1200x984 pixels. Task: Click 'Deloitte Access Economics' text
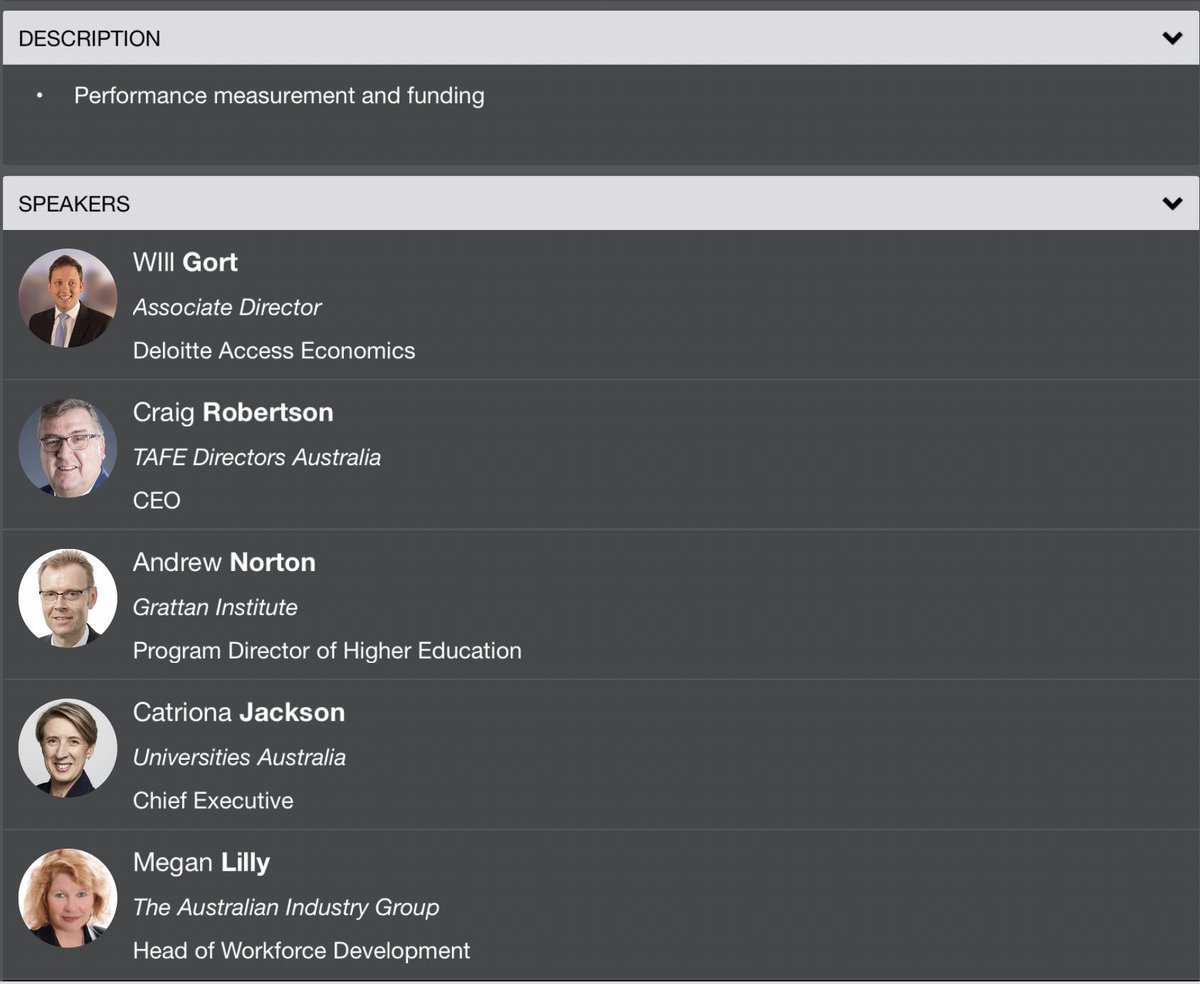coord(274,351)
